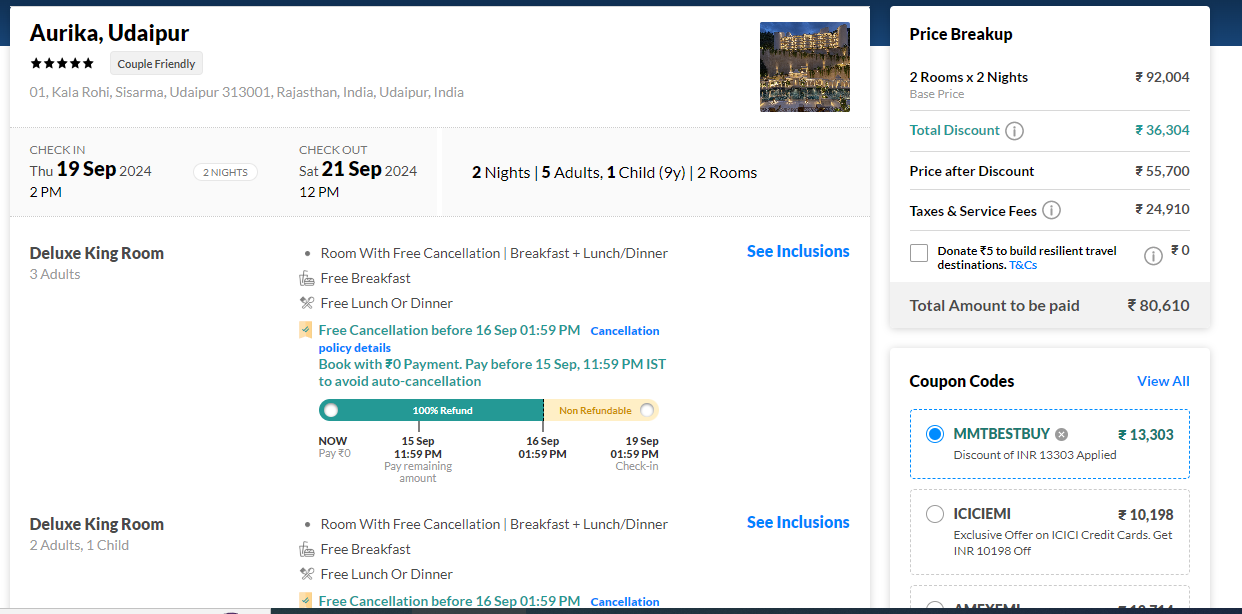The width and height of the screenshot is (1242, 614).
Task: Click the hotel address line
Action: [247, 92]
